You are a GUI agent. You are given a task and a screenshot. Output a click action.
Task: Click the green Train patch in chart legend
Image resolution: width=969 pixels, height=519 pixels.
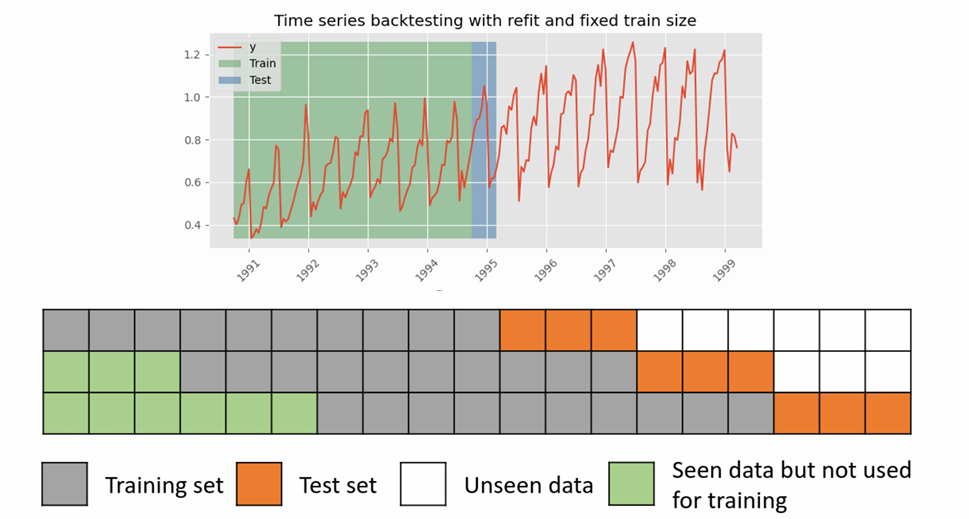click(229, 63)
